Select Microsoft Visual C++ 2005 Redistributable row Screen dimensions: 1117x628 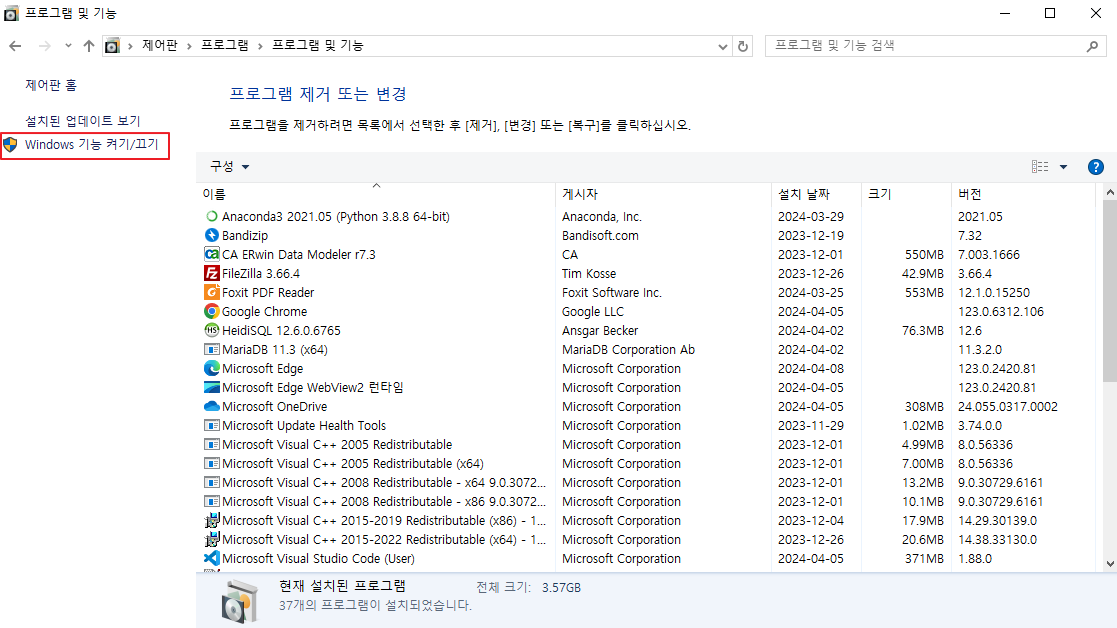[646, 444]
